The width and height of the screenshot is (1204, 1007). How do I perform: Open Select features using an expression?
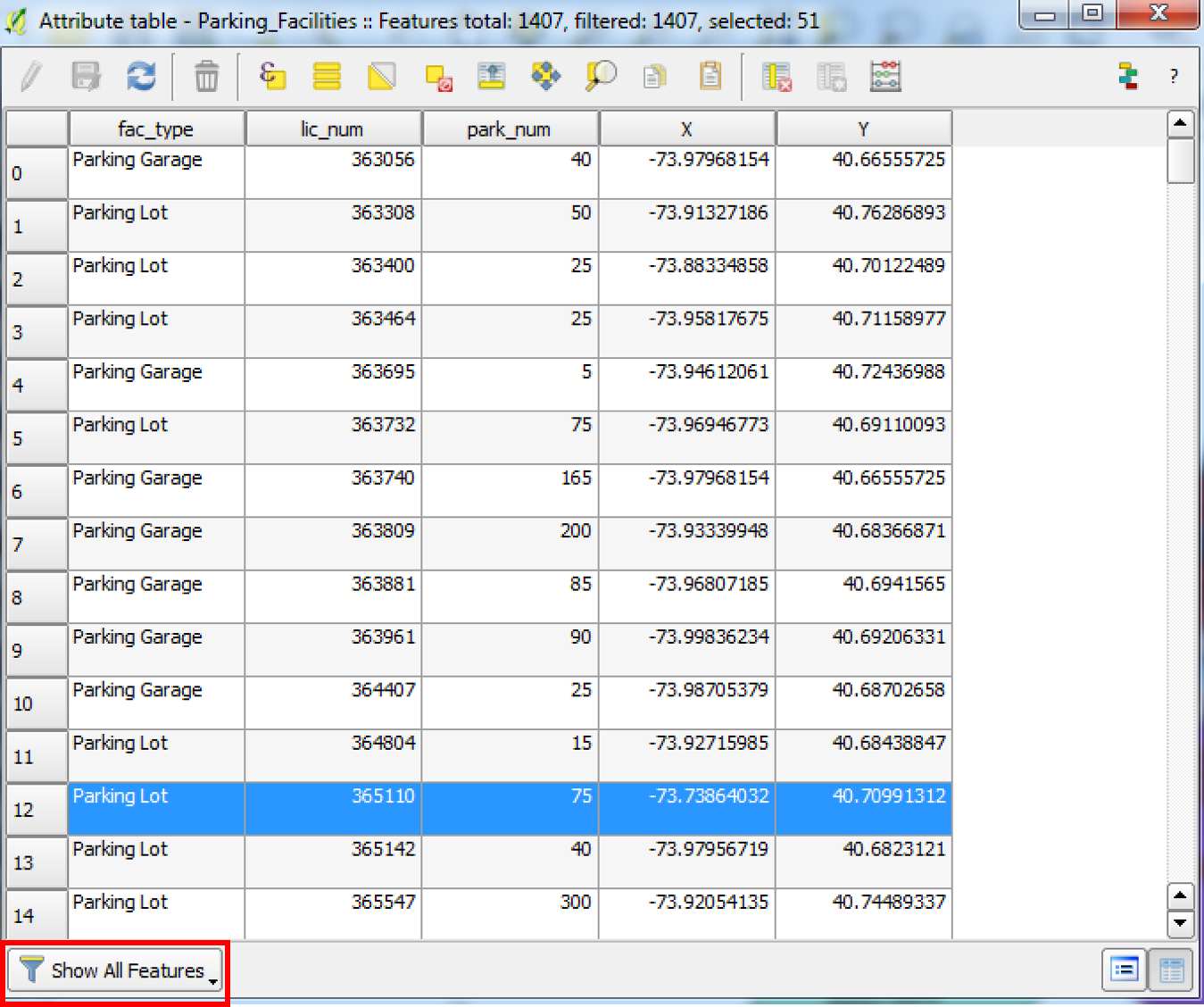tap(272, 77)
